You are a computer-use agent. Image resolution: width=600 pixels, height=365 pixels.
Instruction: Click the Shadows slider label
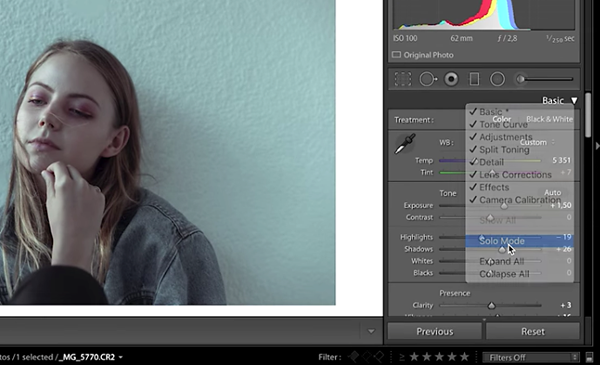tap(419, 249)
